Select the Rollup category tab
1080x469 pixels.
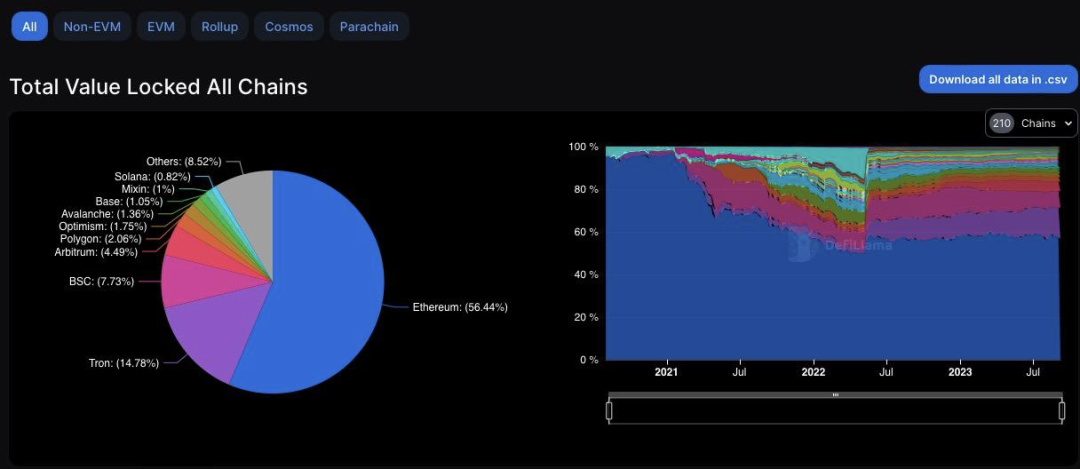coord(219,27)
